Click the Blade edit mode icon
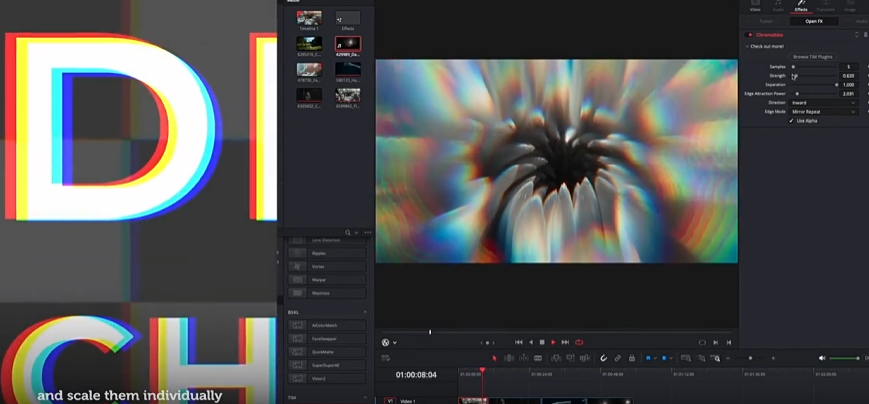This screenshot has height=404, width=869. tap(538, 358)
